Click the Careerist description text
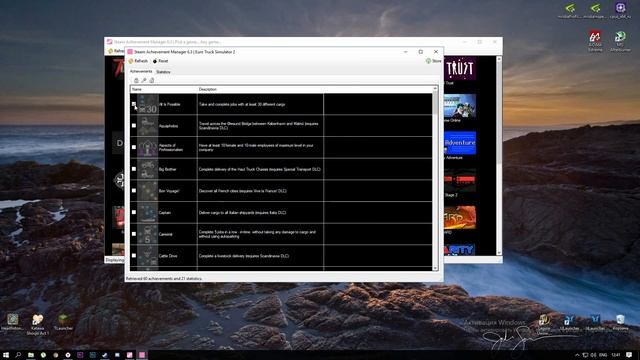 [x=257, y=234]
